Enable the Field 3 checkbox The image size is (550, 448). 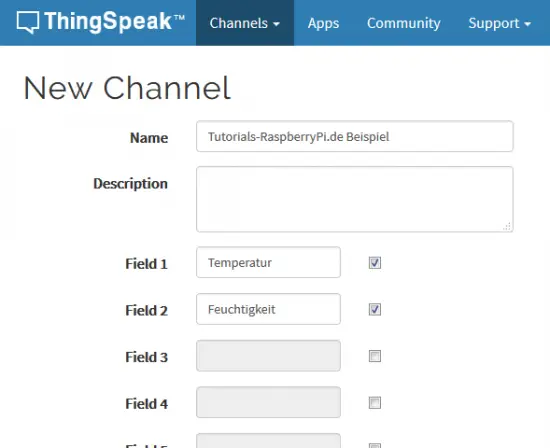point(375,356)
